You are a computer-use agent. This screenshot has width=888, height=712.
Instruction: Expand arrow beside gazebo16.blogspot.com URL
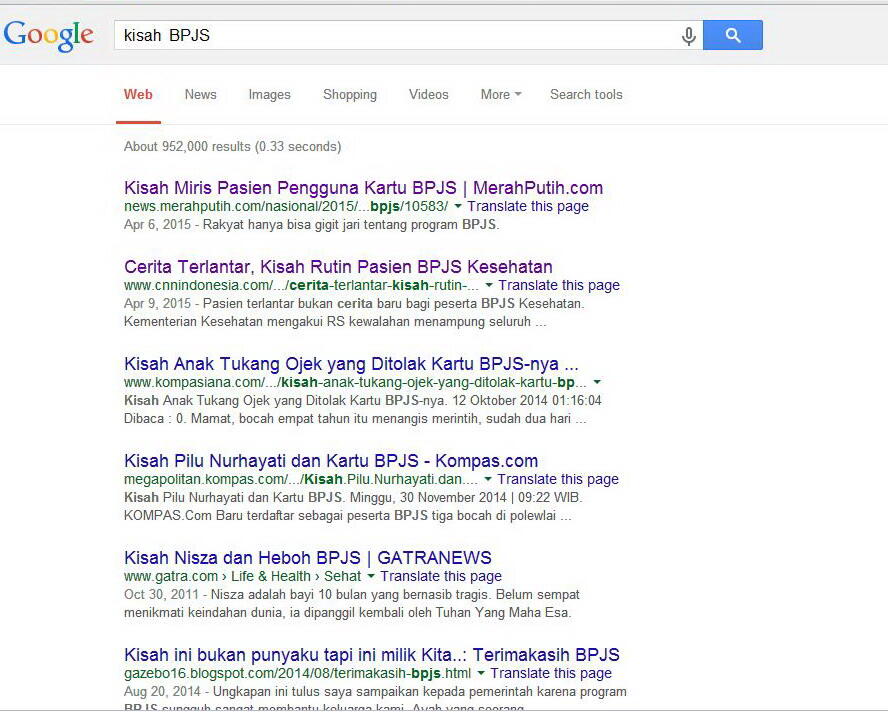pyautogui.click(x=480, y=673)
